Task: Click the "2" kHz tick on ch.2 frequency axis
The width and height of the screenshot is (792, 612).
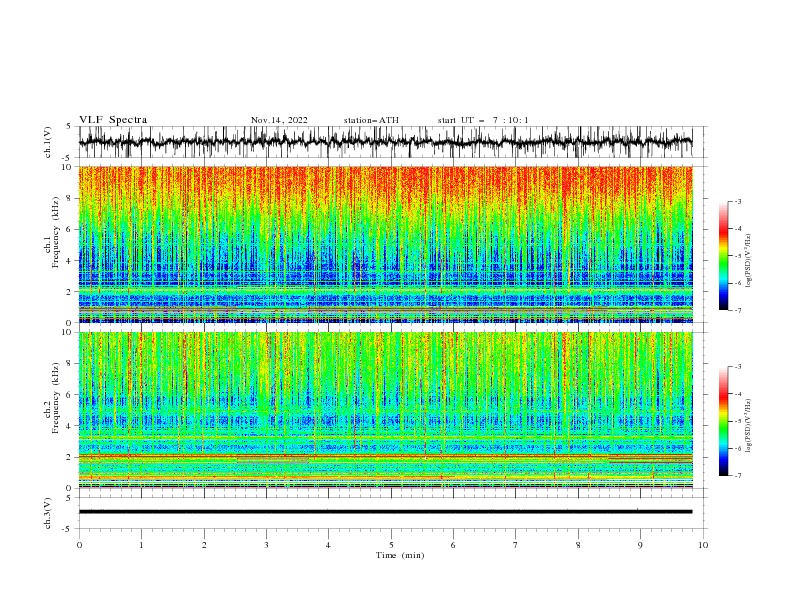Action: [x=69, y=457]
